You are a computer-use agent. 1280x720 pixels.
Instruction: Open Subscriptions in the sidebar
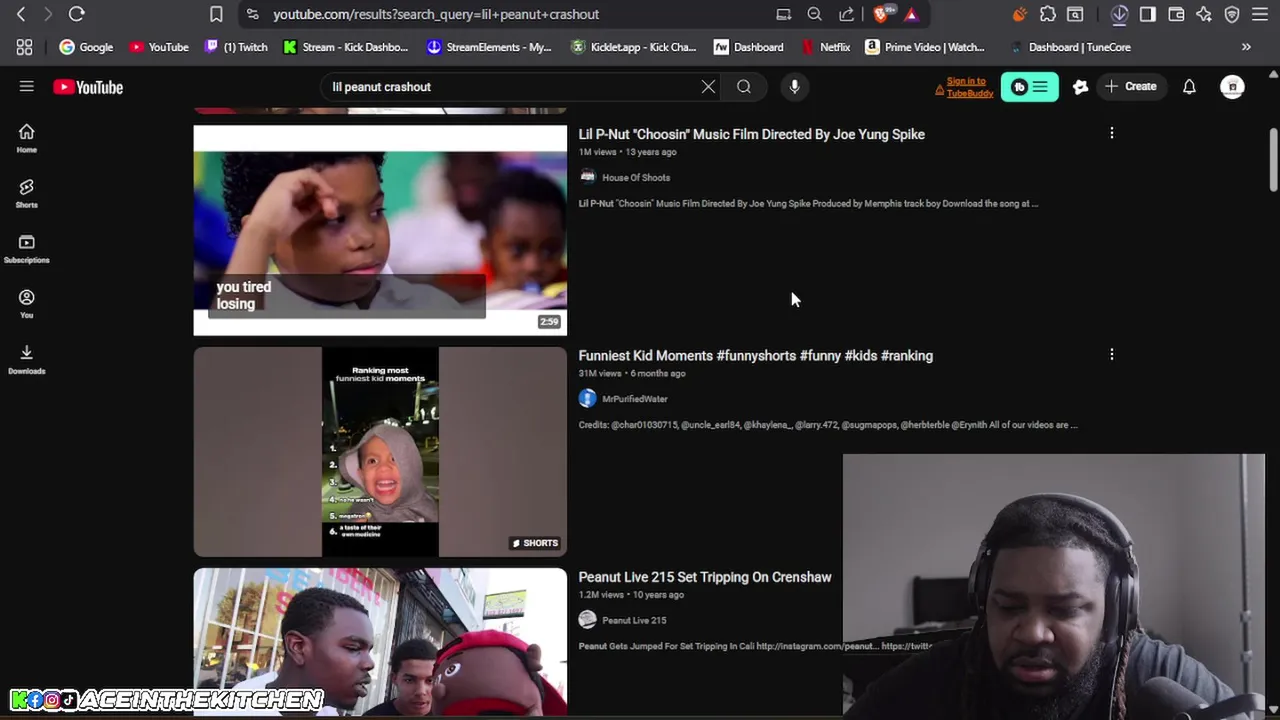click(27, 249)
